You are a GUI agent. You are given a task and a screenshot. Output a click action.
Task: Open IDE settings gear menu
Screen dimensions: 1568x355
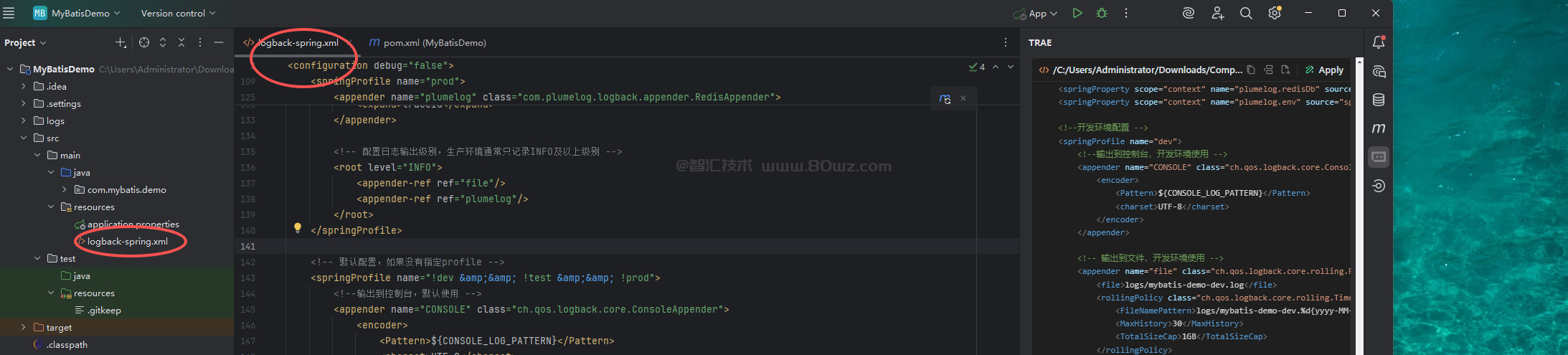[x=1275, y=13]
